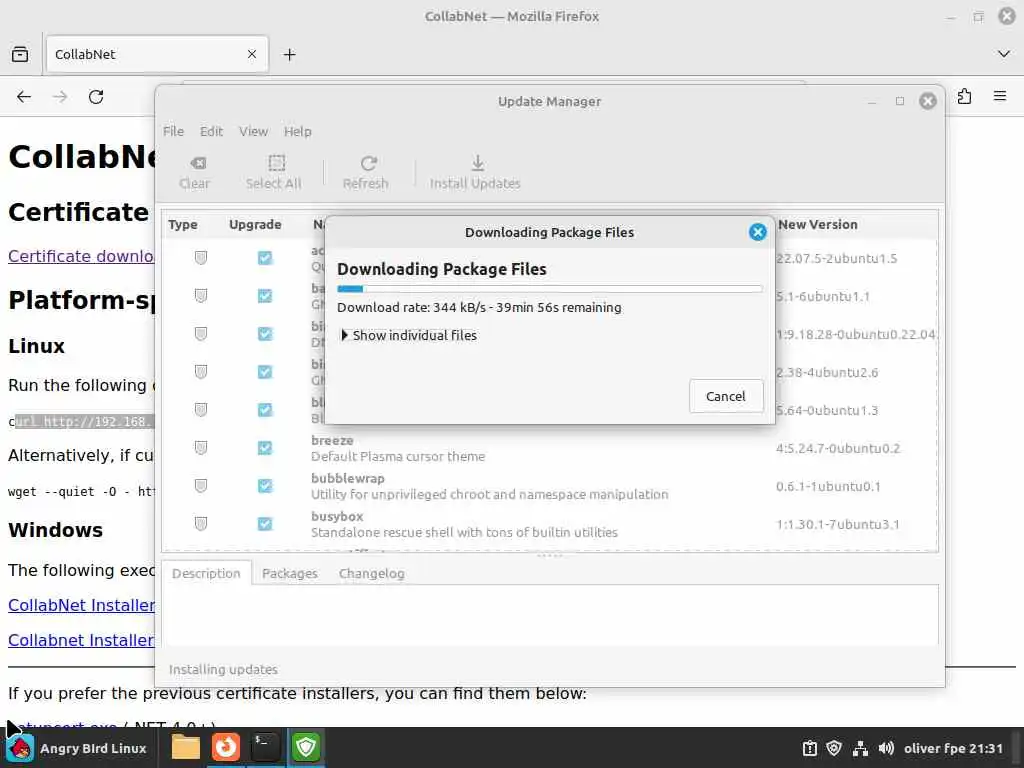Open the File menu in Update Manager
1024x768 pixels.
click(x=173, y=131)
